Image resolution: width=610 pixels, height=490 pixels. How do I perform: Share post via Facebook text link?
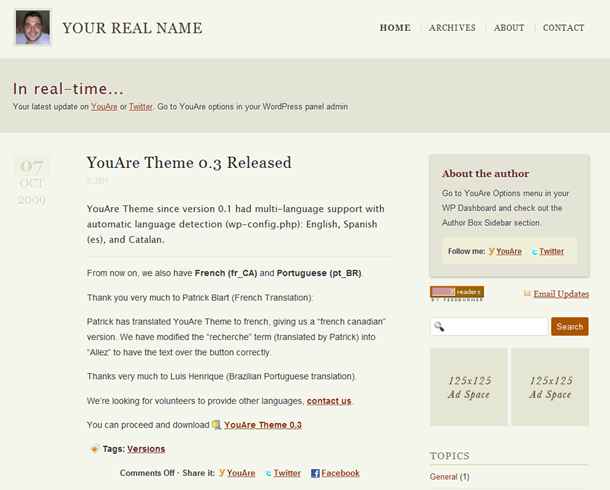(x=340, y=473)
